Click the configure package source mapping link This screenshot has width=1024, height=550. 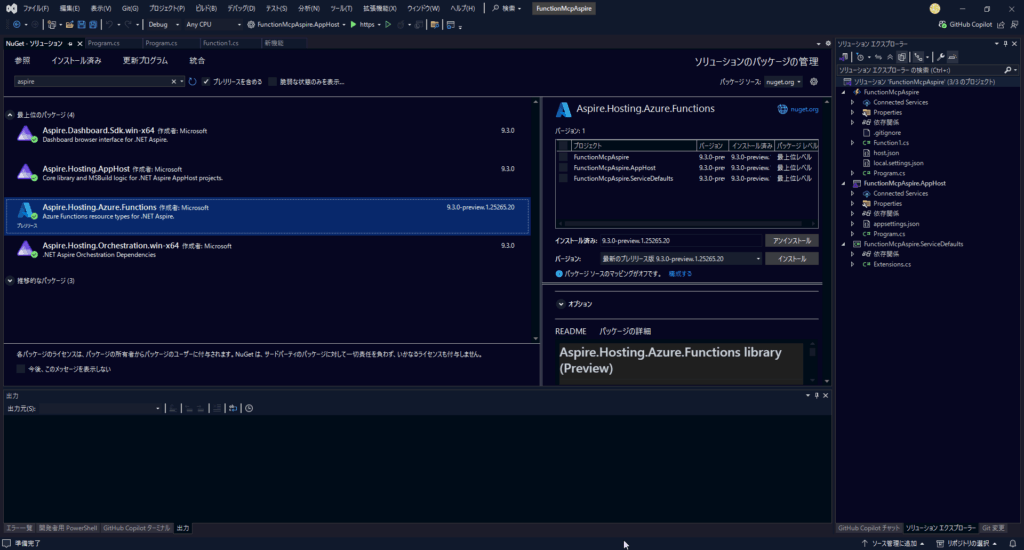tap(680, 274)
